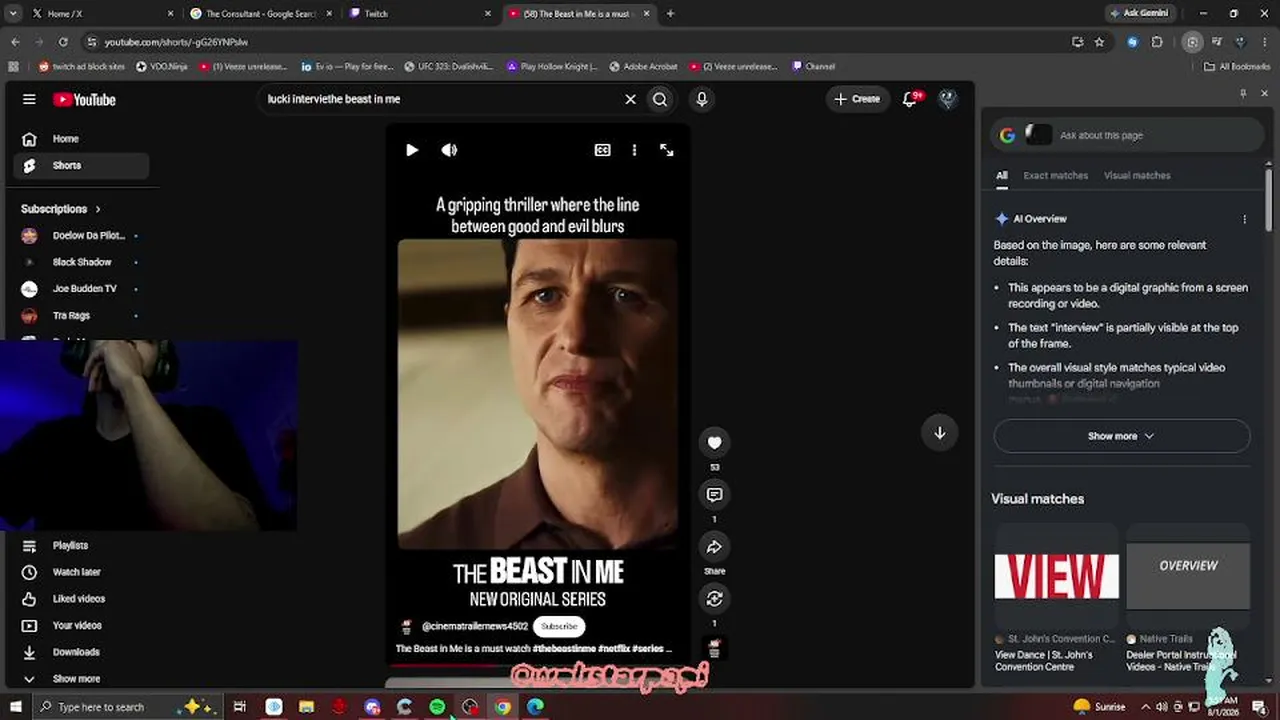Select the Visual matches tab
Image resolution: width=1280 pixels, height=720 pixels.
1137,176
